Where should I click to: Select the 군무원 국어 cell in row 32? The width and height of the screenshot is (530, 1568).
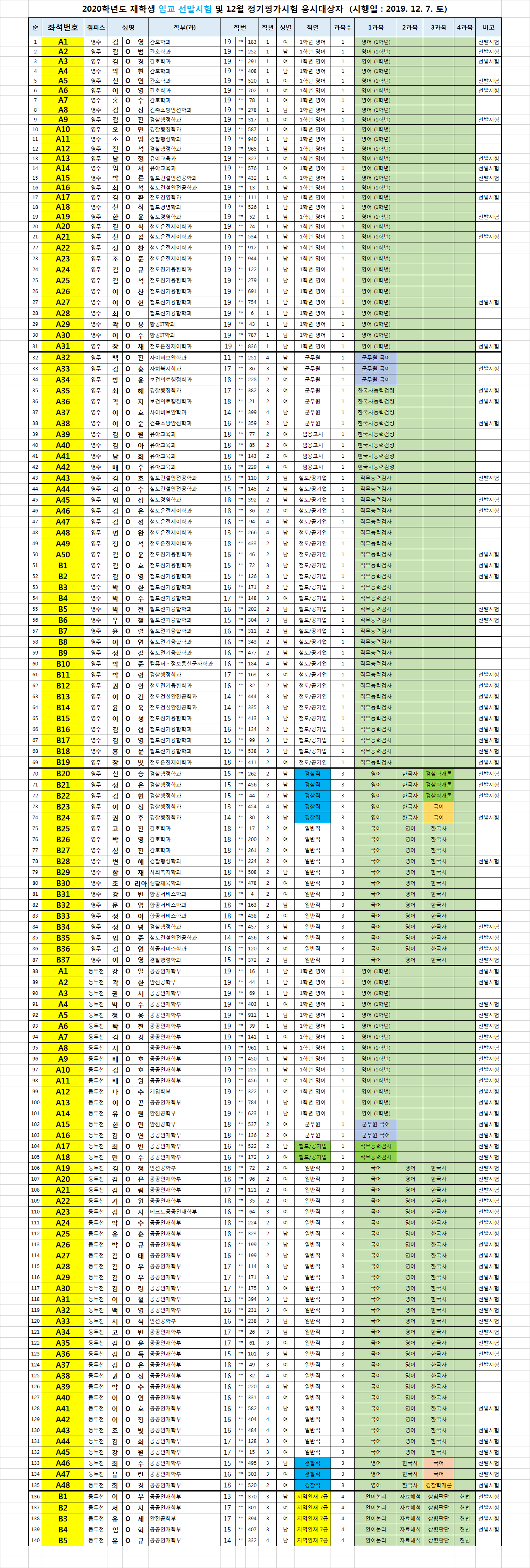click(x=375, y=358)
